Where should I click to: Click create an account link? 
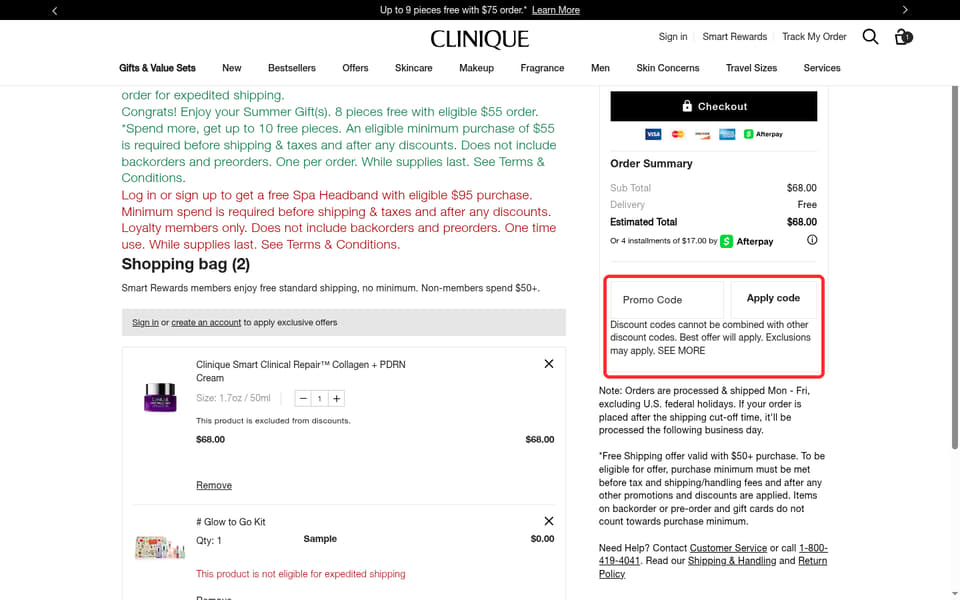coord(206,323)
